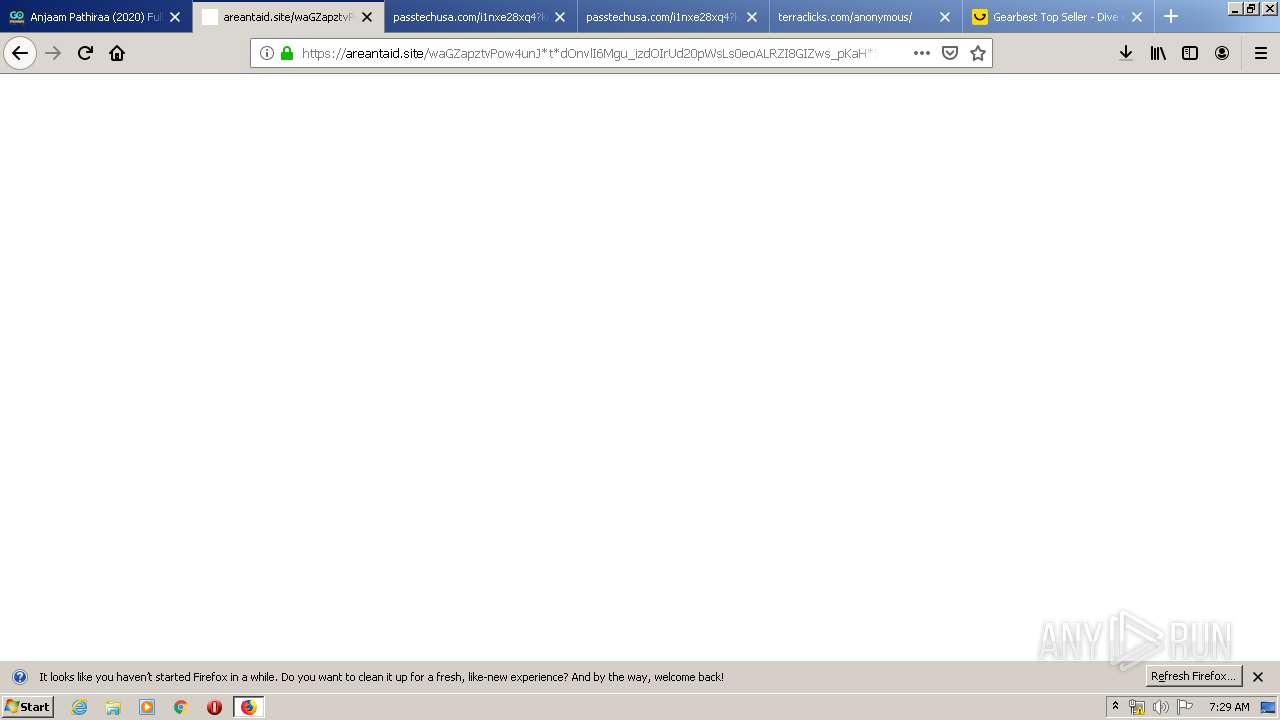Click the forward navigation arrow
Screen dimensions: 1280x720
(x=53, y=53)
